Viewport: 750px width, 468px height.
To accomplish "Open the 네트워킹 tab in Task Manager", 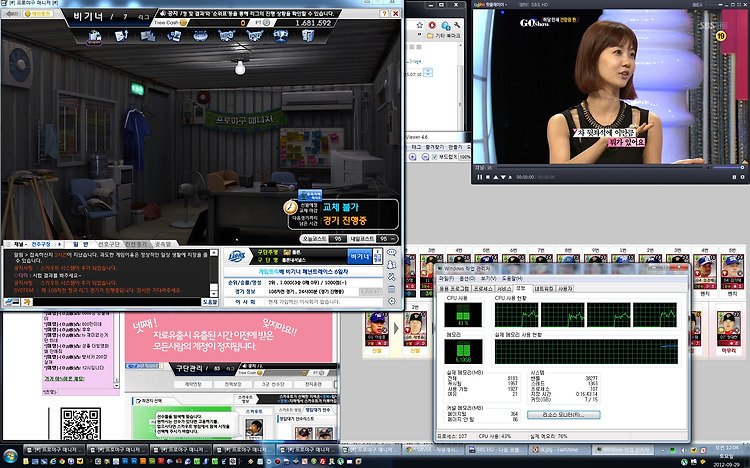I will click(x=544, y=289).
